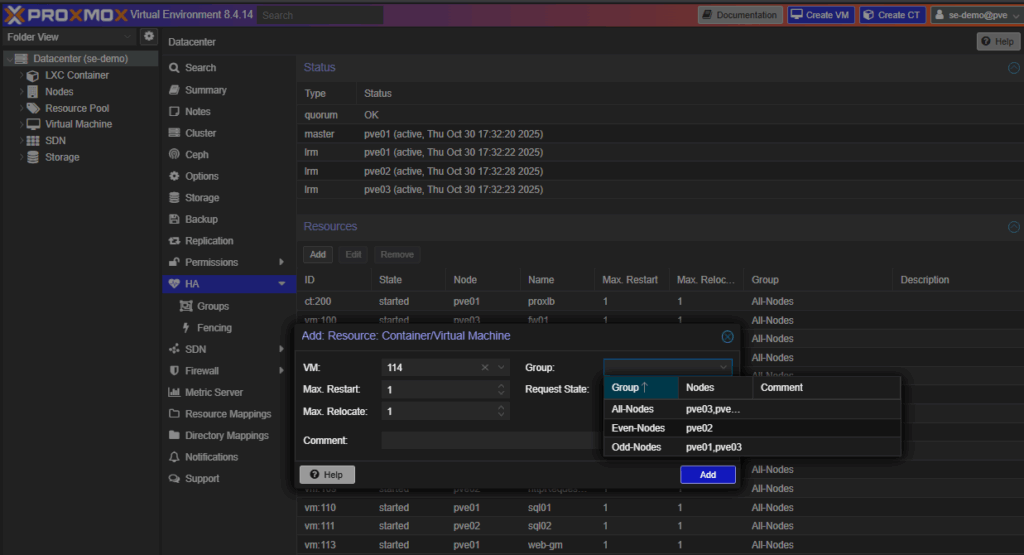Expand the Permissions submenu arrow
1024x555 pixels.
pyautogui.click(x=281, y=262)
